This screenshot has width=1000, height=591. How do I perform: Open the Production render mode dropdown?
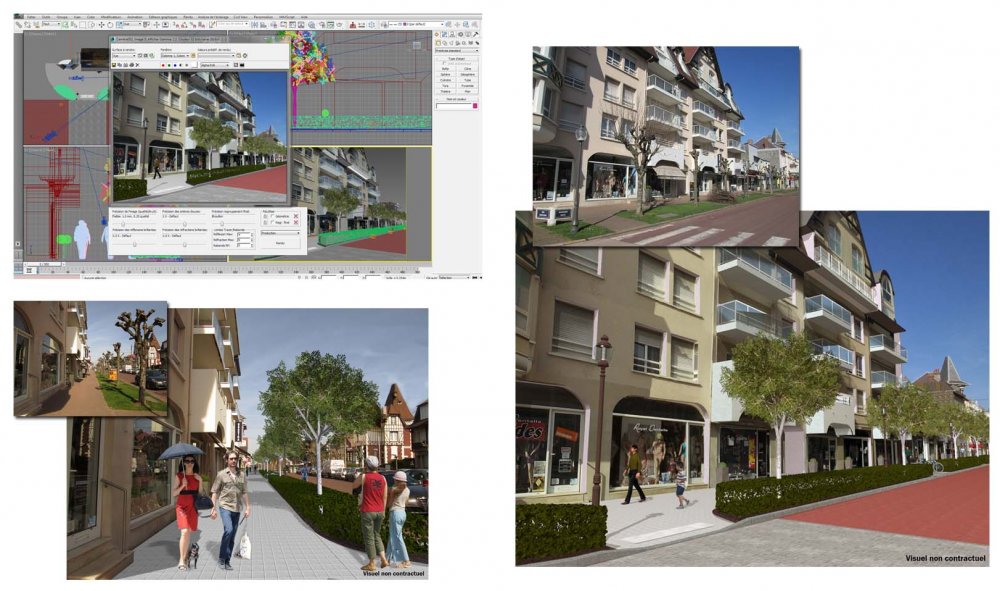[280, 233]
